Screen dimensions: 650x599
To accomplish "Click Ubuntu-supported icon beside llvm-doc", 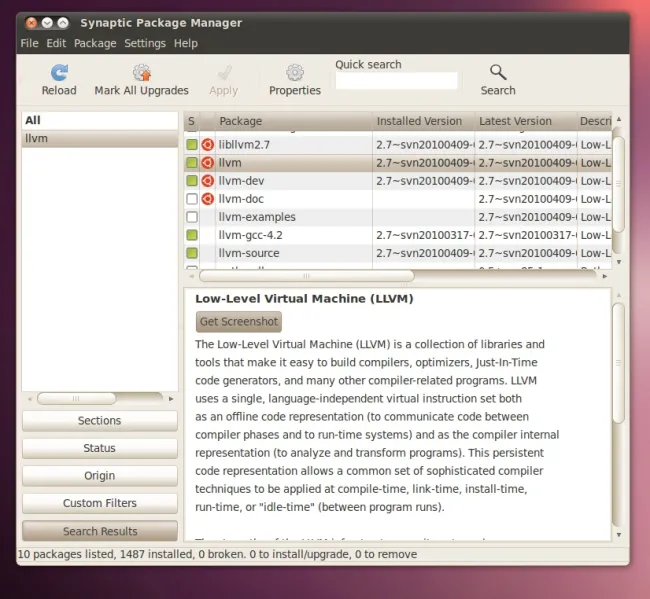I will coord(208,199).
